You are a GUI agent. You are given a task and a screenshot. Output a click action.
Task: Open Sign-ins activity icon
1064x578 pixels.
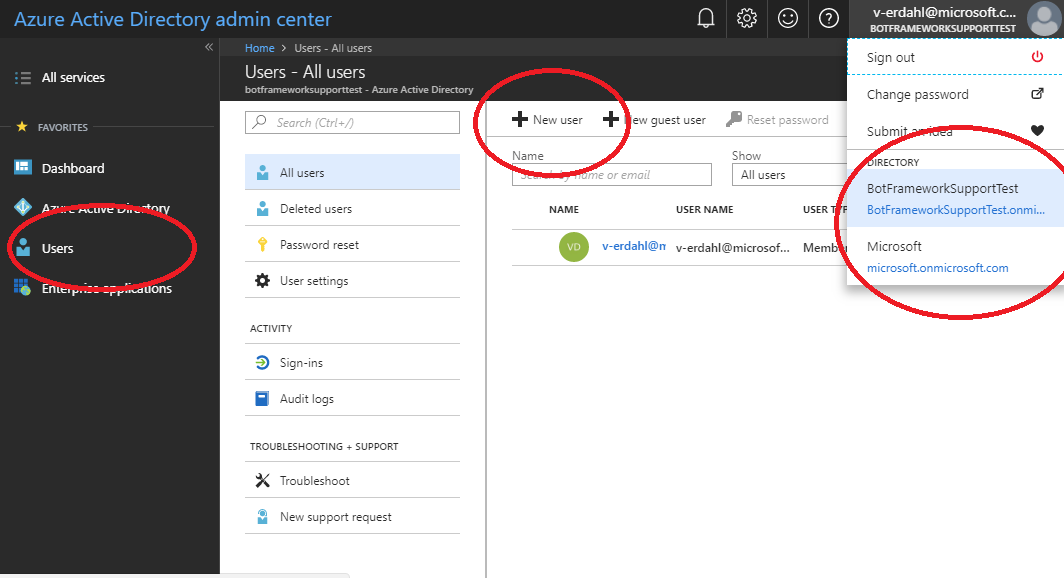(x=261, y=363)
